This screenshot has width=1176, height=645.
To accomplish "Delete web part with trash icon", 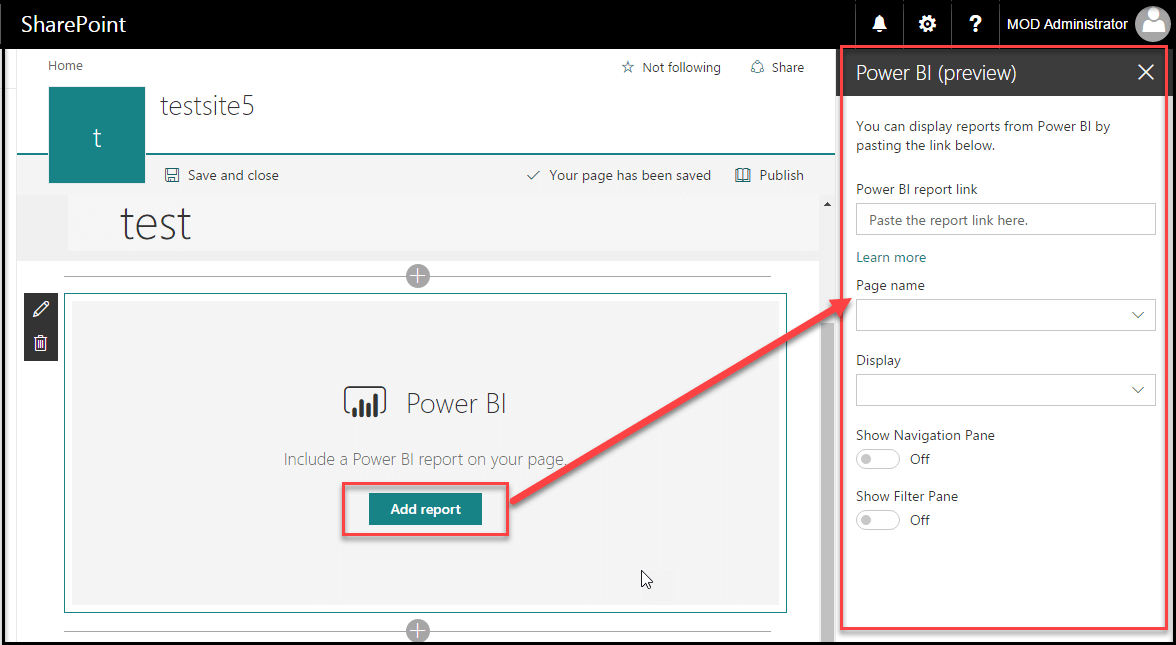I will point(41,343).
